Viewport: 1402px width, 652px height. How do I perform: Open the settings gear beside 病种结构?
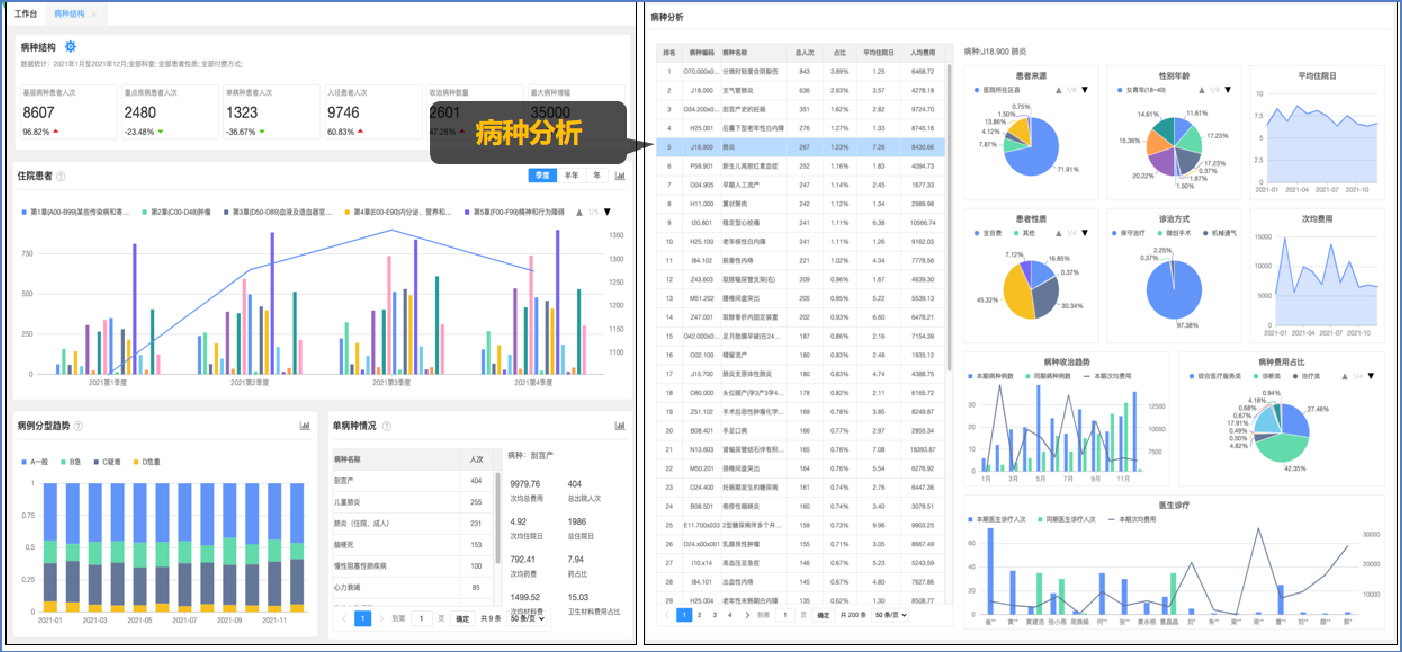(x=70, y=46)
